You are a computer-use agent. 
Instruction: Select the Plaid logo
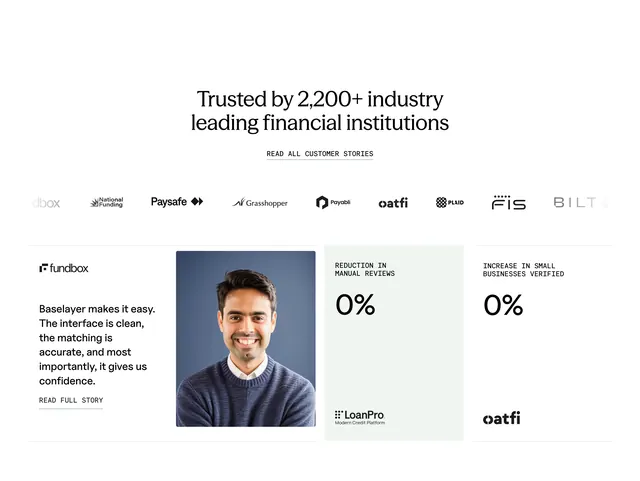coord(450,202)
